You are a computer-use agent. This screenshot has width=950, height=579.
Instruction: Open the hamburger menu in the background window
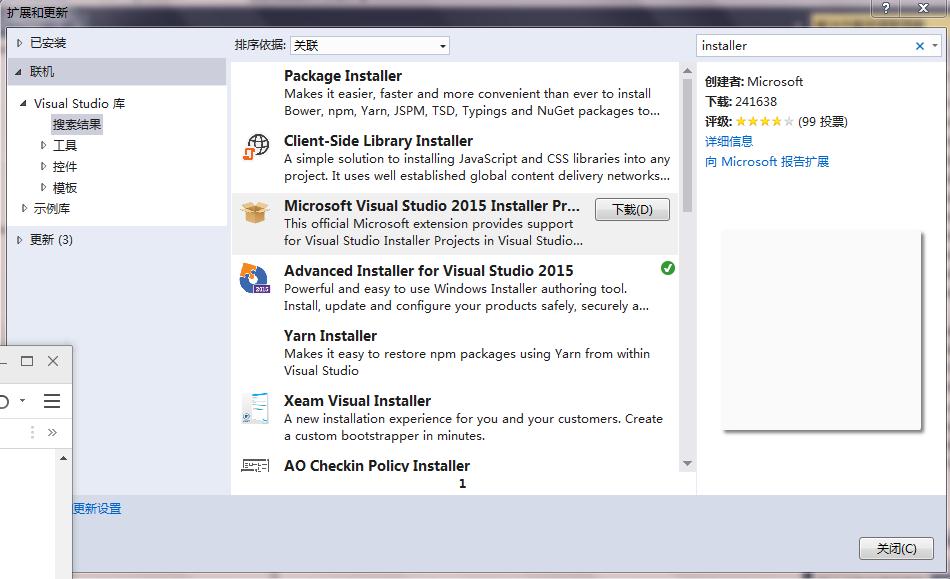[x=52, y=401]
